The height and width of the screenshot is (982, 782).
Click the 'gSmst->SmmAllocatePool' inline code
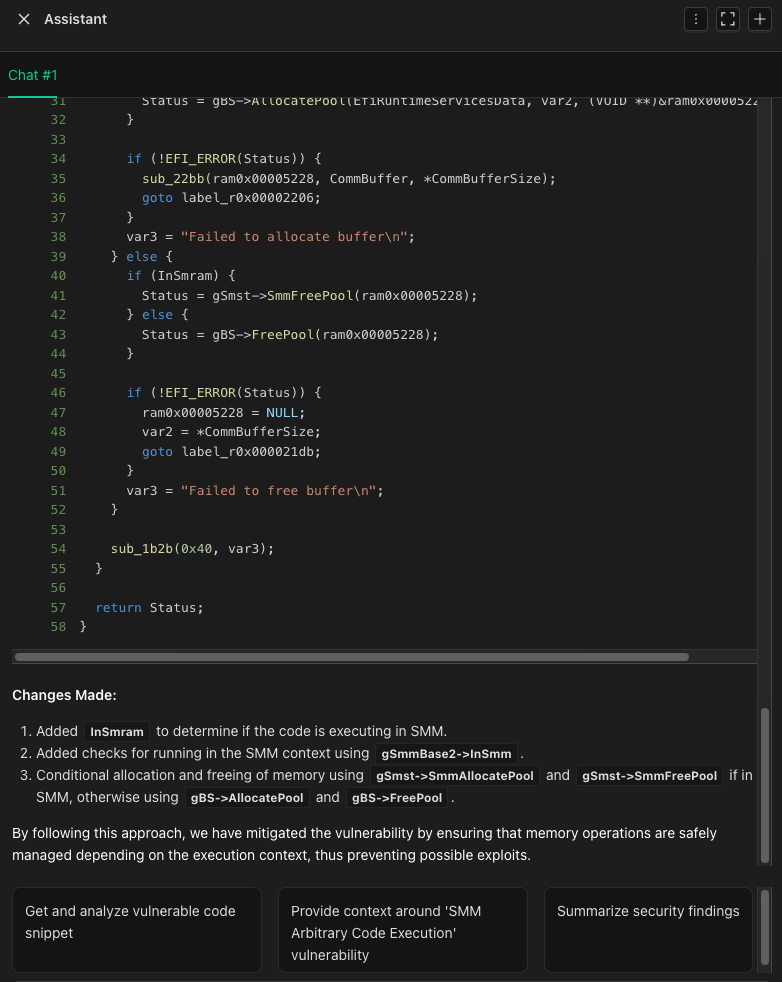pos(455,776)
